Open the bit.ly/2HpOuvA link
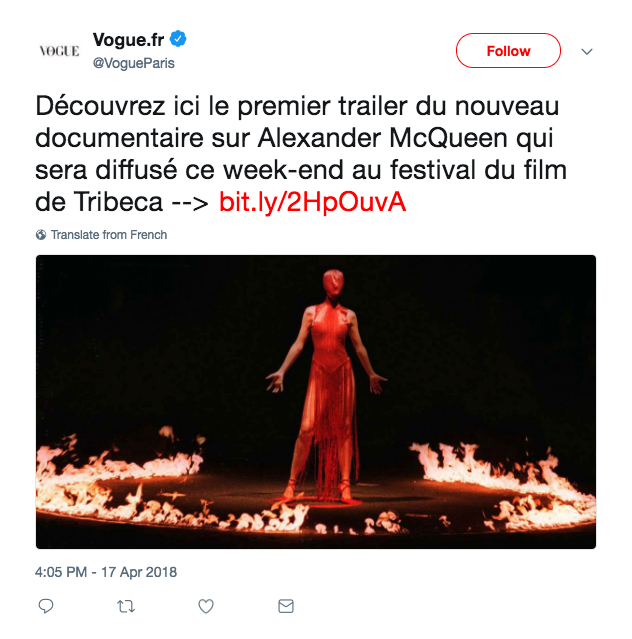 pos(313,202)
